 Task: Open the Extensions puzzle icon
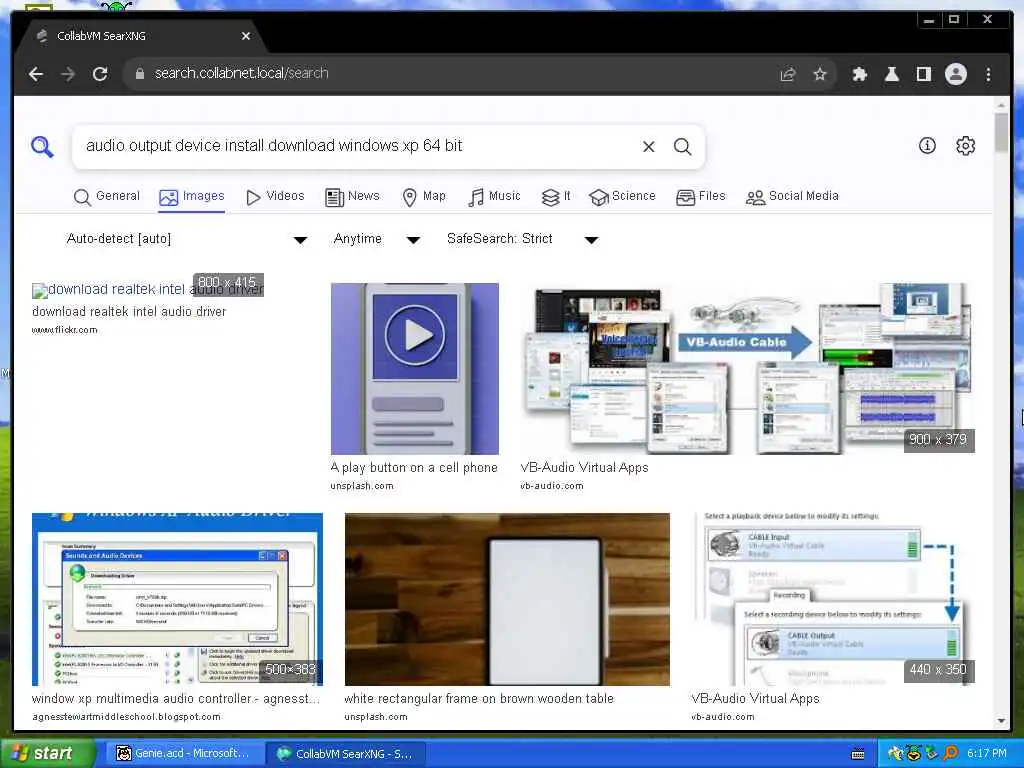[x=859, y=74]
